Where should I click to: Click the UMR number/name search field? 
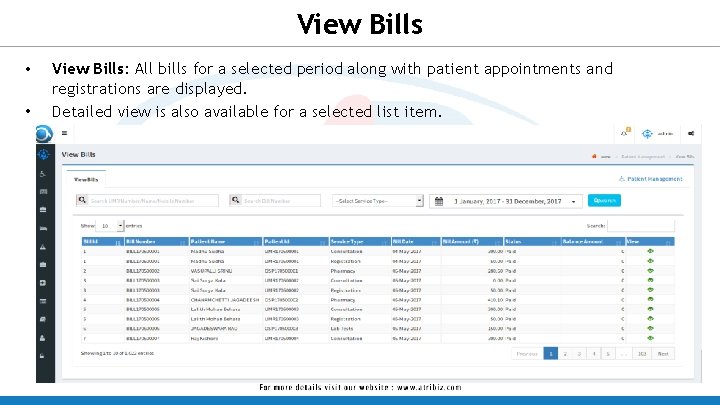pyautogui.click(x=153, y=201)
